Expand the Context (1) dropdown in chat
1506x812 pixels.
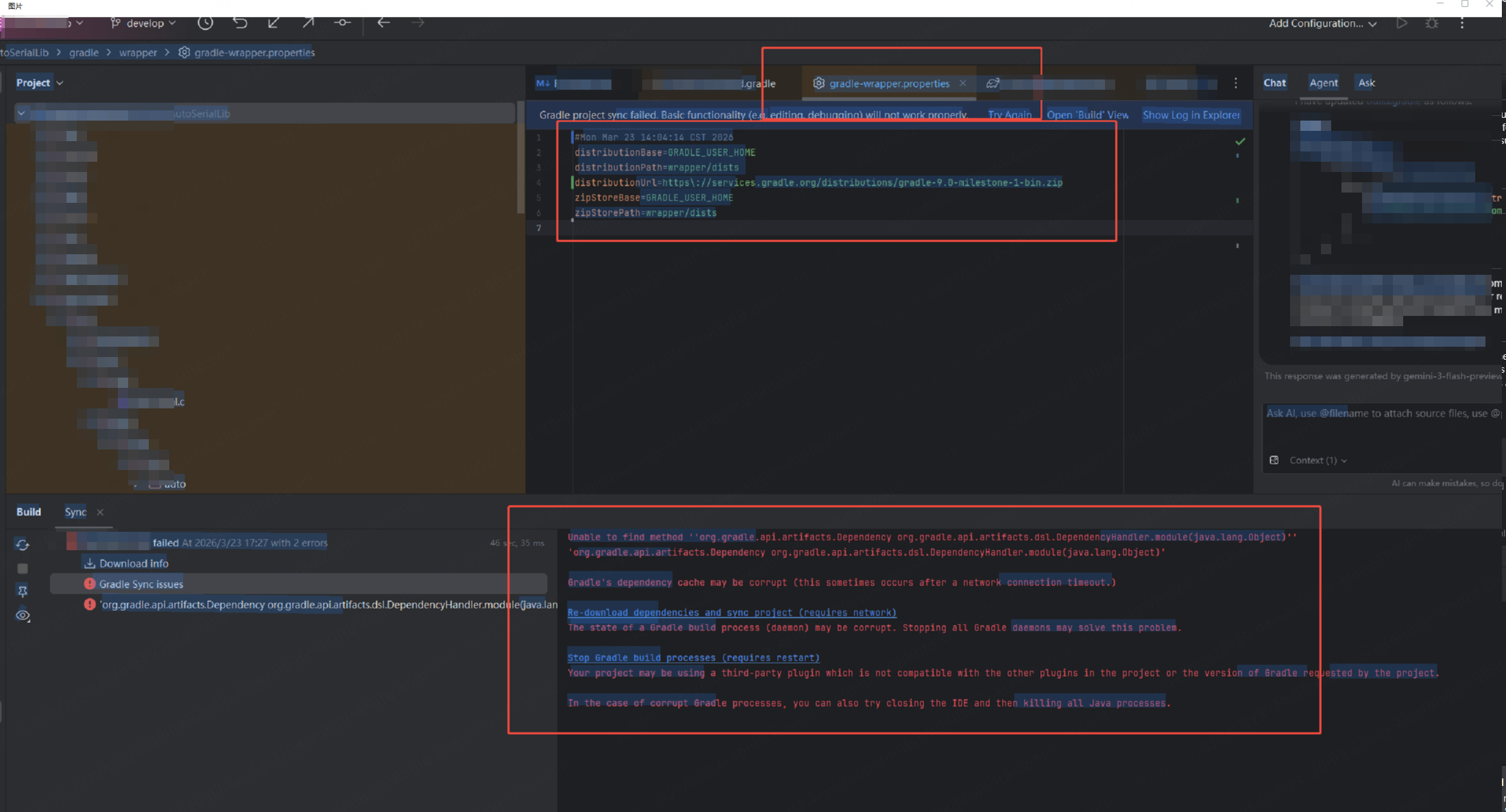tap(1317, 460)
